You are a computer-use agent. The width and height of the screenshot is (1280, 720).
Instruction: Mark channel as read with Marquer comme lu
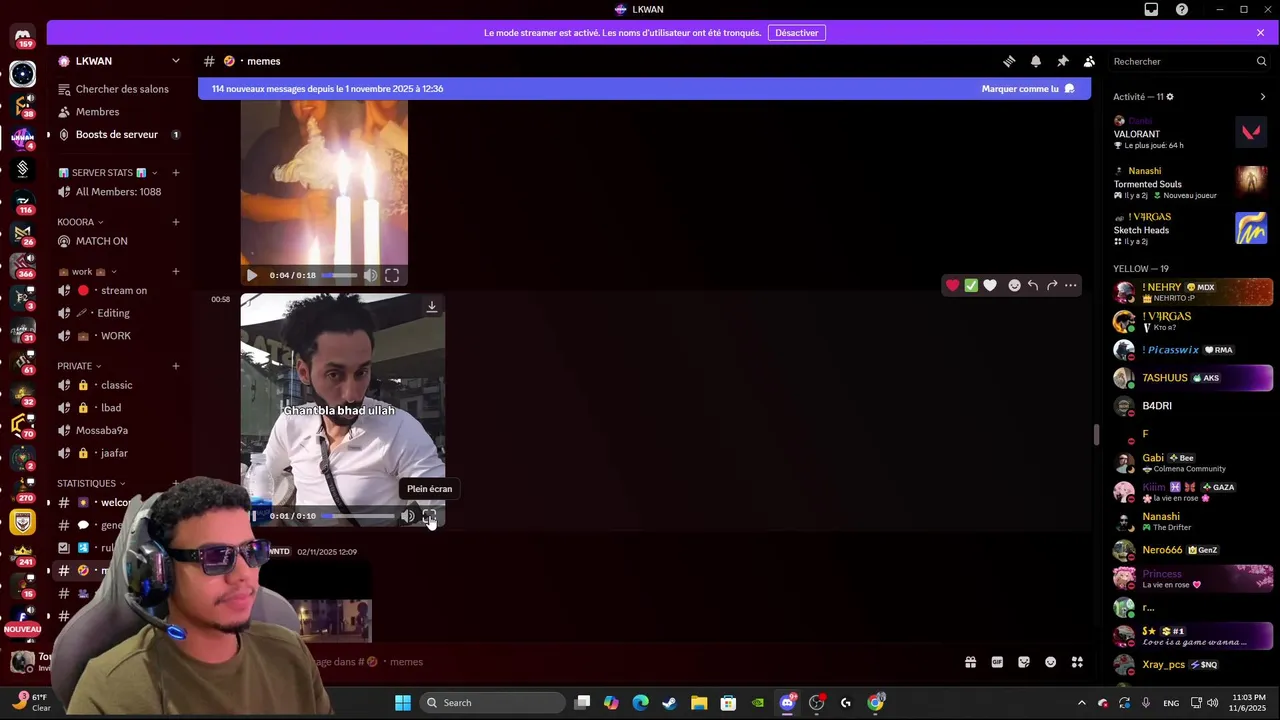pos(1029,89)
